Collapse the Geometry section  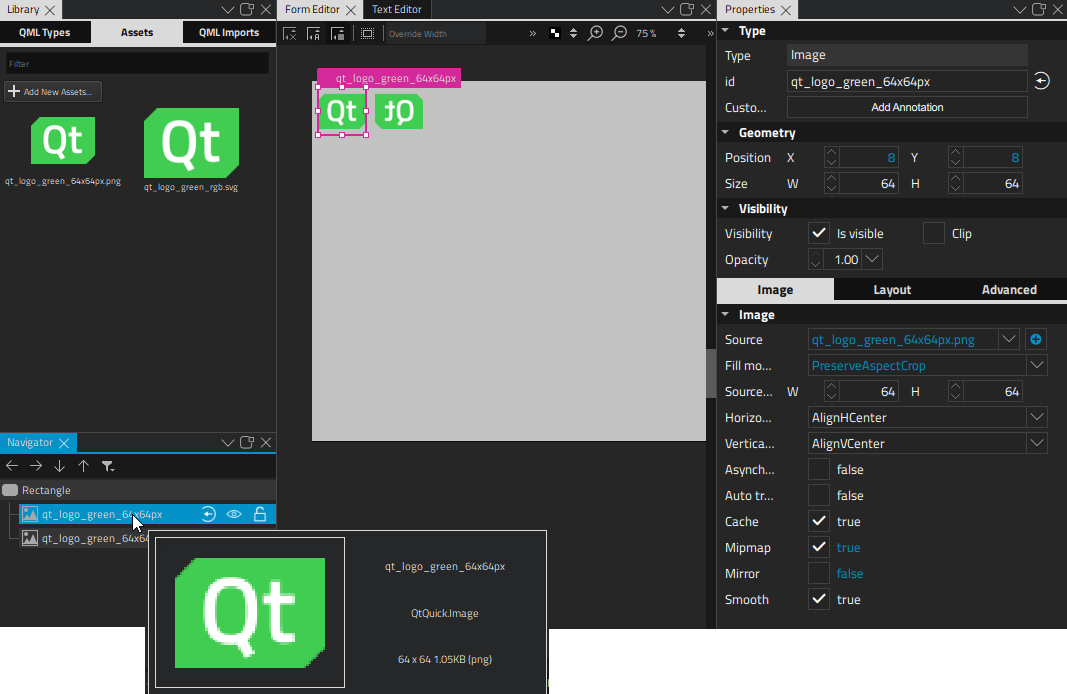point(725,132)
